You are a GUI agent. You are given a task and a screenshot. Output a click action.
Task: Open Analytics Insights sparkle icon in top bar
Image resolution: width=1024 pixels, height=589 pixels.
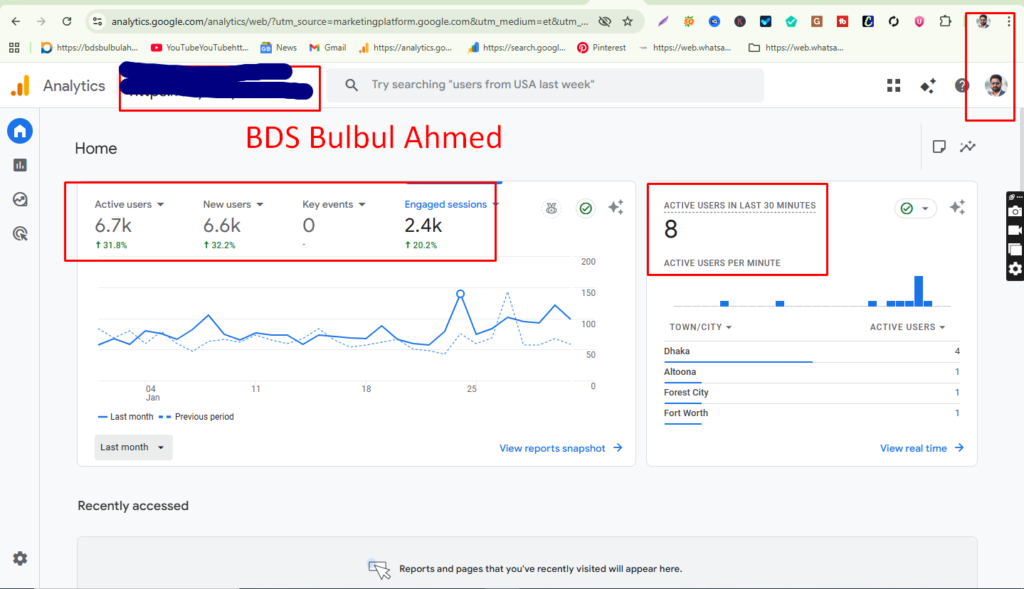929,85
